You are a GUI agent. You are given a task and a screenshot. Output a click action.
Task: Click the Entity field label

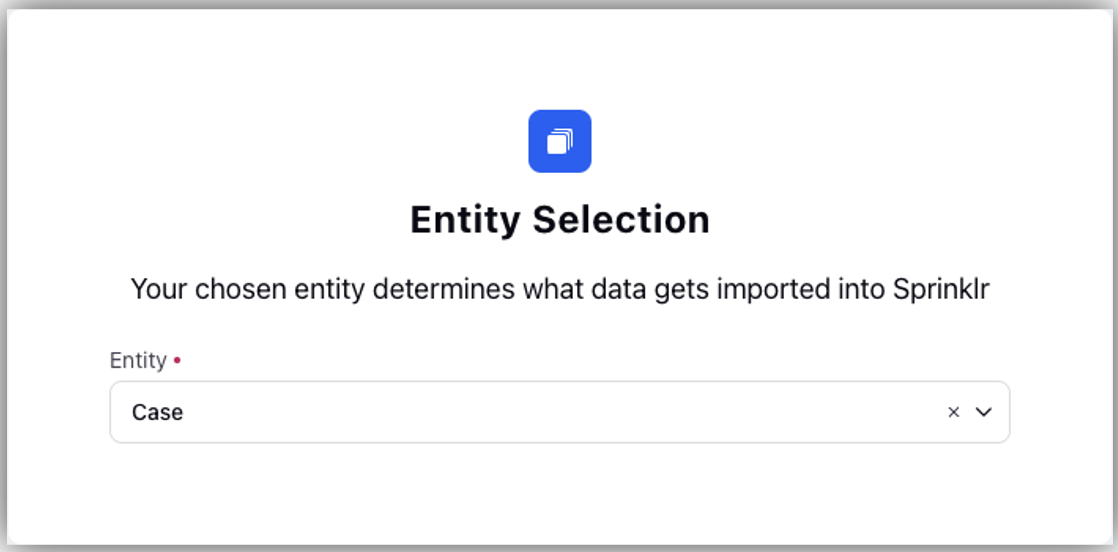(138, 361)
